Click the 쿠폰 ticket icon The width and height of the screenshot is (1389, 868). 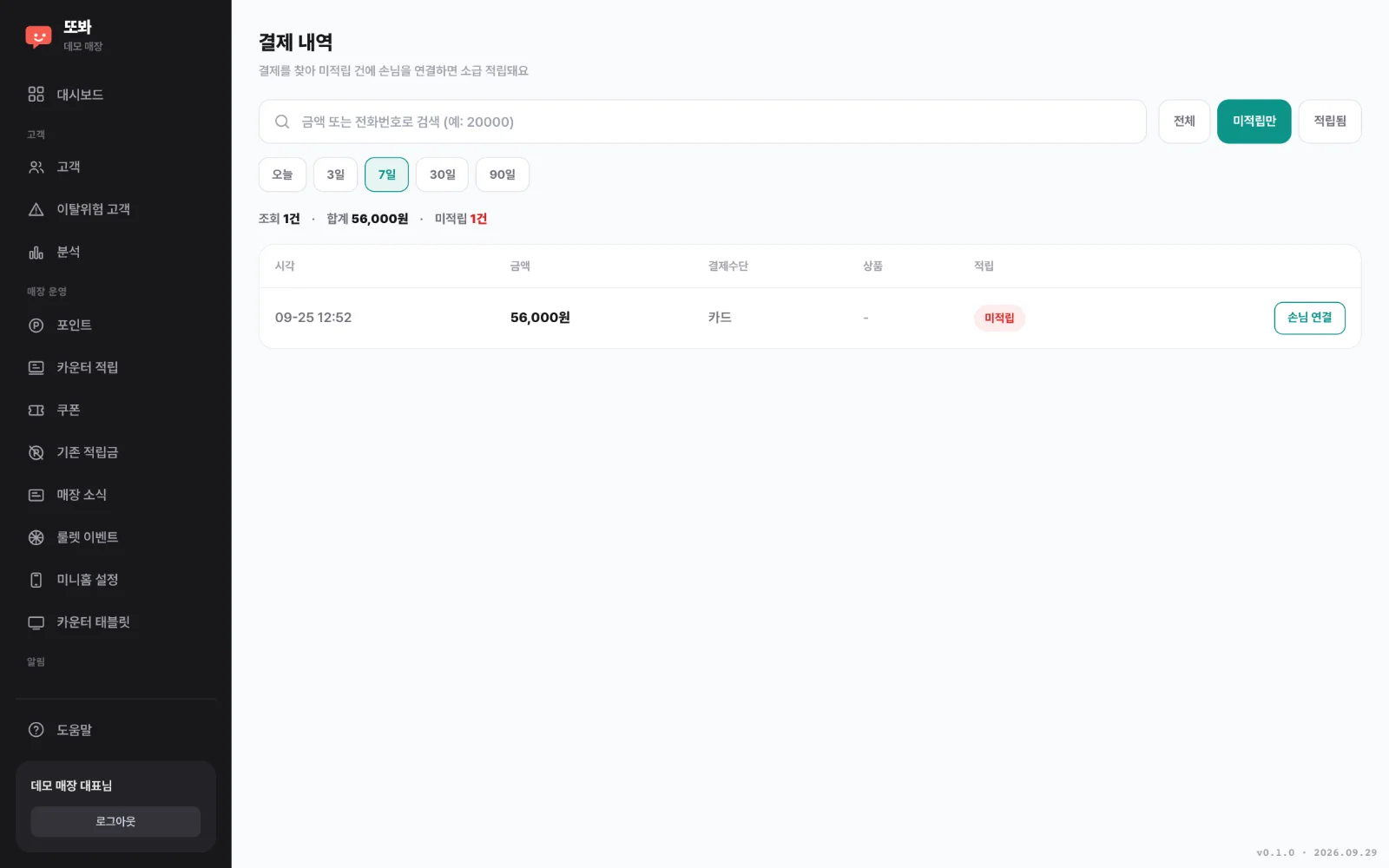36,410
